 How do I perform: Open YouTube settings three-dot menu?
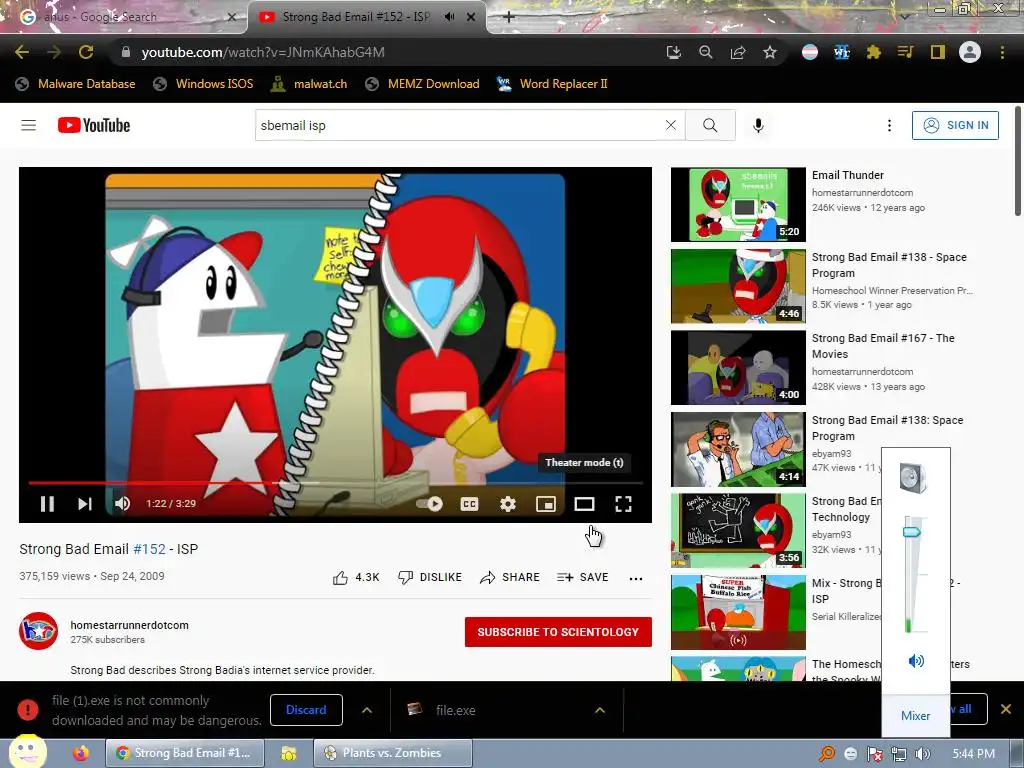[889, 125]
